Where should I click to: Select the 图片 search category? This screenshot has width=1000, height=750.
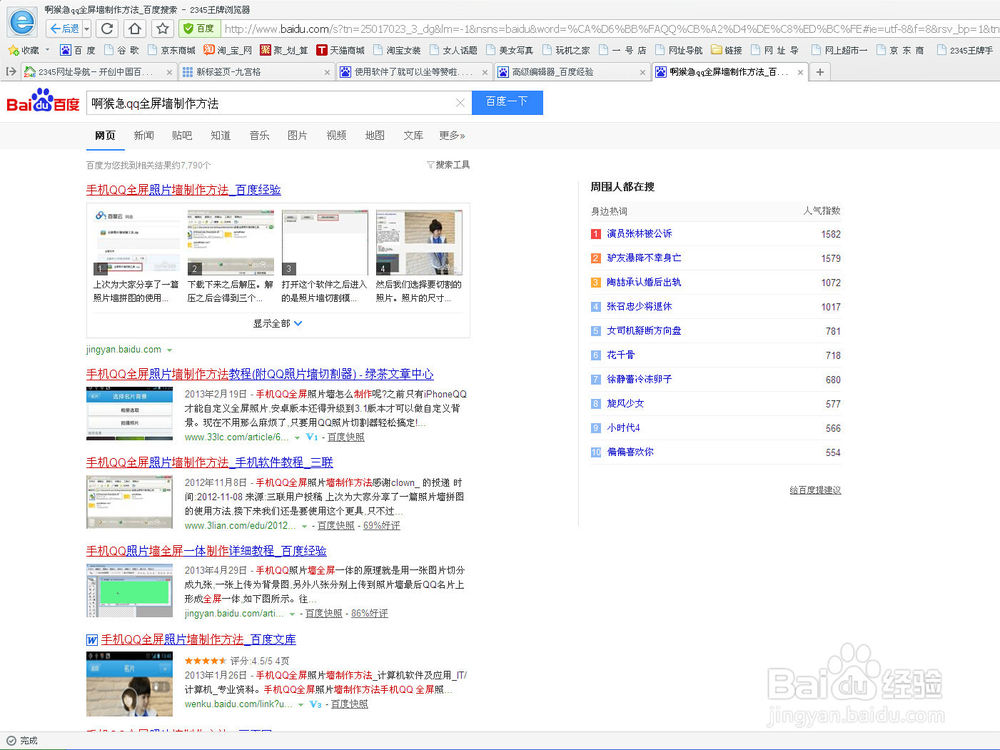pos(297,135)
